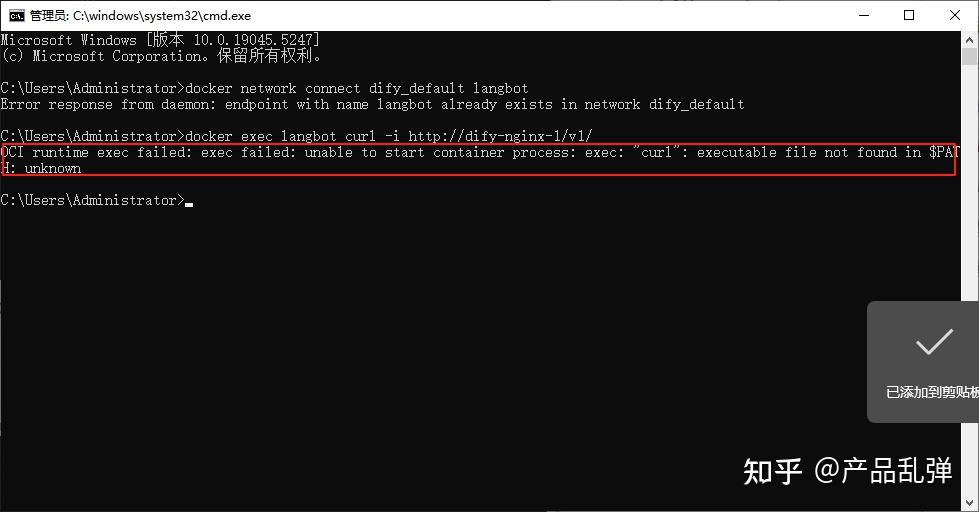Image resolution: width=979 pixels, height=512 pixels.
Task: Click the 'docker network connect' command line
Action: click(x=358, y=88)
